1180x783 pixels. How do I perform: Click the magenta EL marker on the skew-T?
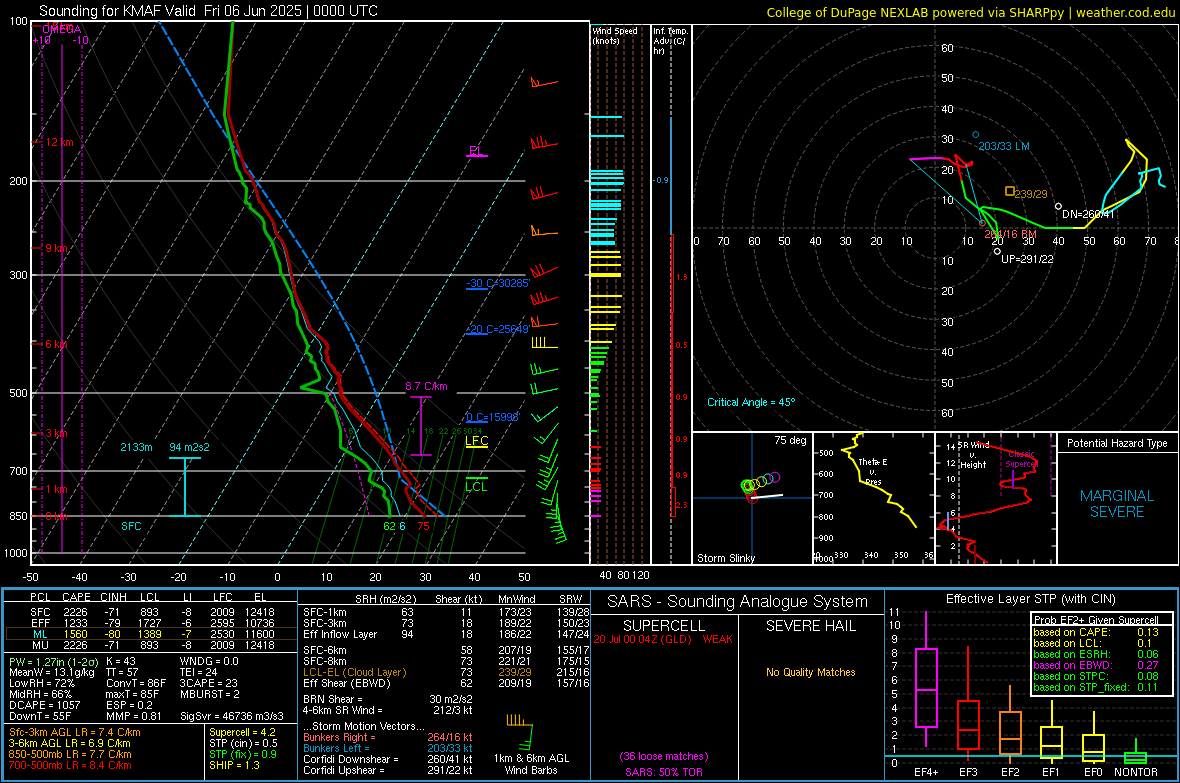476,151
